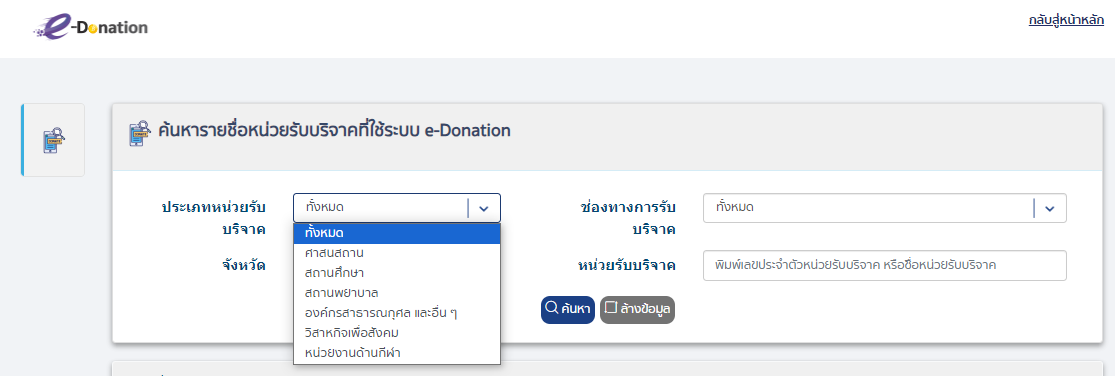Select ทั้งหมด option in list
1115x376 pixels.
tap(397, 233)
